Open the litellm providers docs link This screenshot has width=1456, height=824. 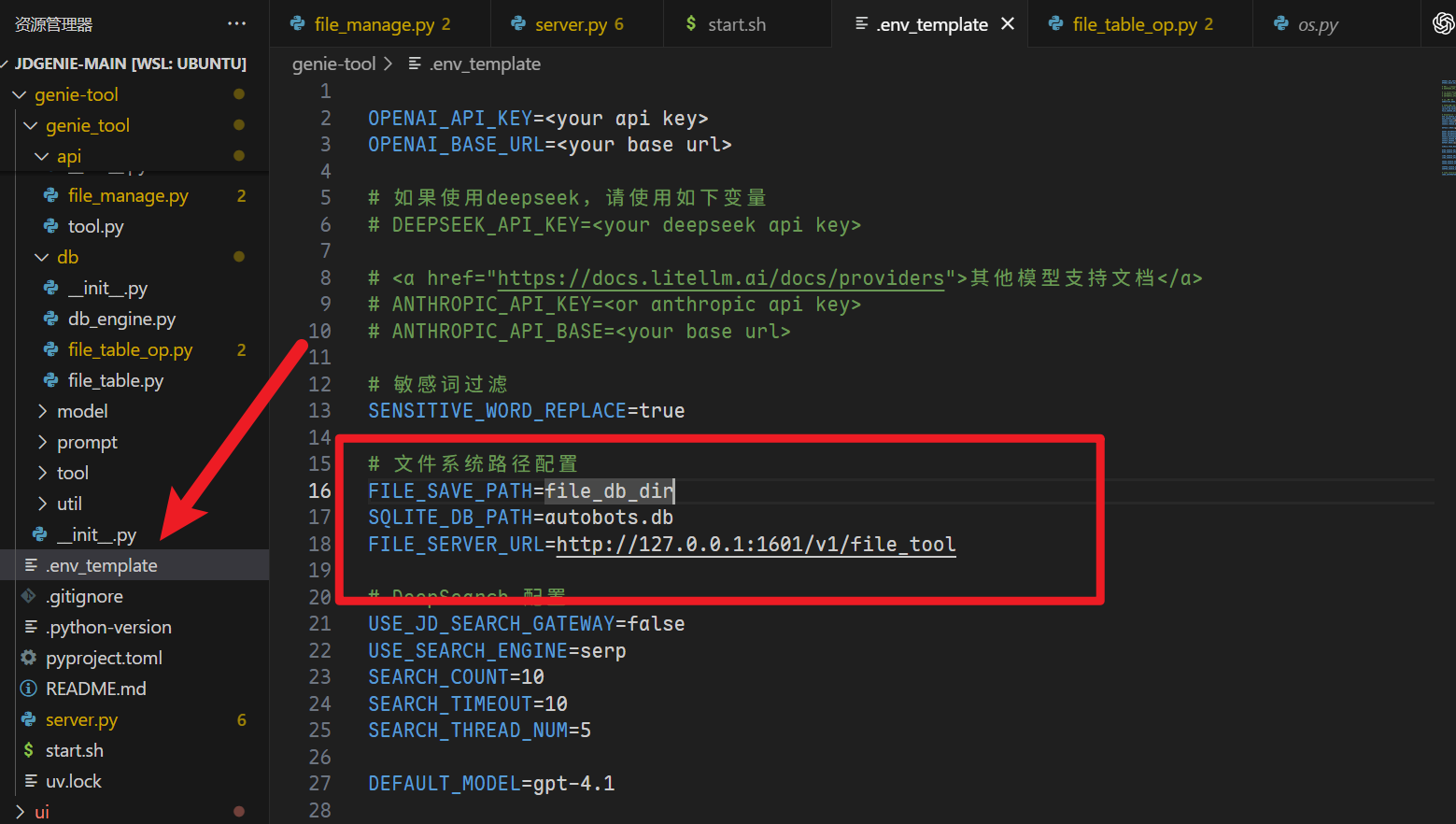[720, 277]
